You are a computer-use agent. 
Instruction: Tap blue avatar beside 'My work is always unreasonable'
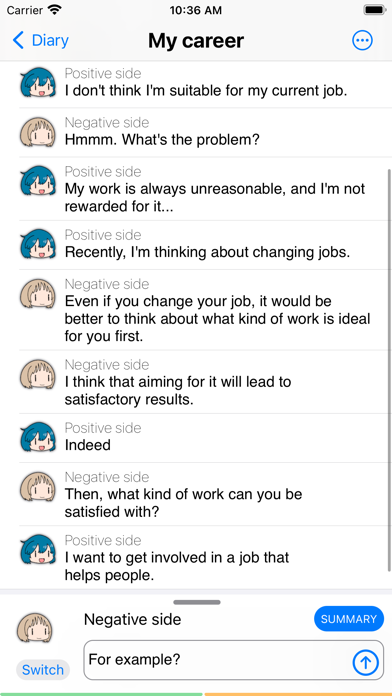(x=38, y=181)
